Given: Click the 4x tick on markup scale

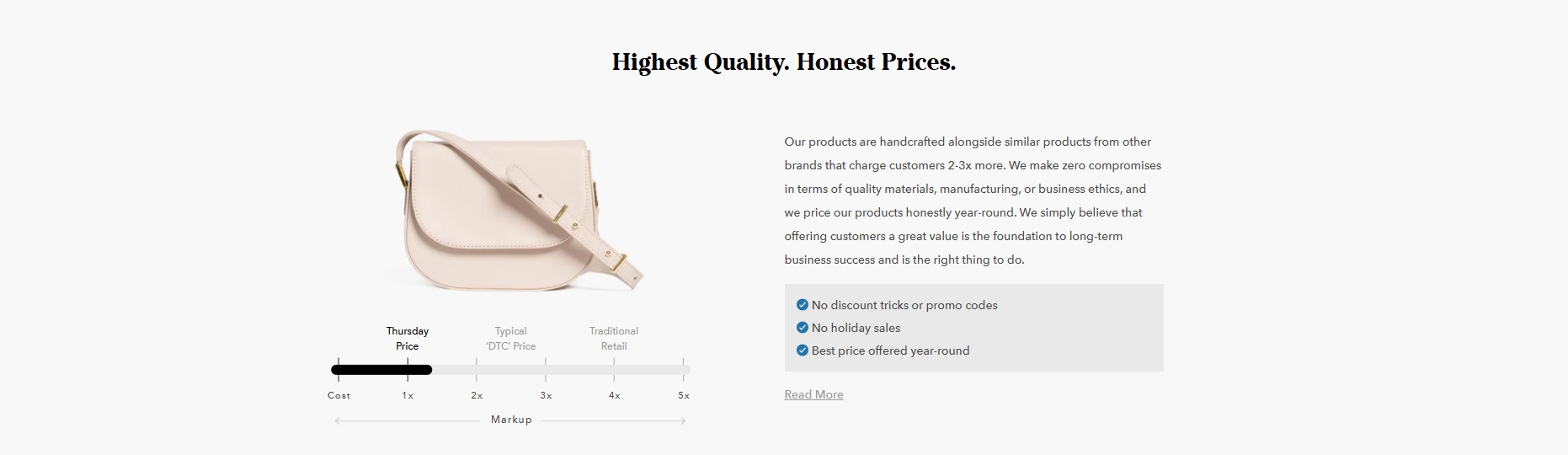Looking at the screenshot, I should pyautogui.click(x=615, y=395).
